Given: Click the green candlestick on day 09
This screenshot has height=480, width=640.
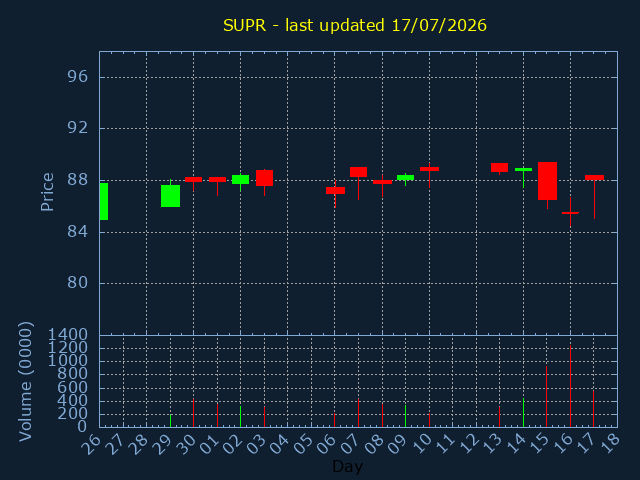Looking at the screenshot, I should [x=405, y=178].
